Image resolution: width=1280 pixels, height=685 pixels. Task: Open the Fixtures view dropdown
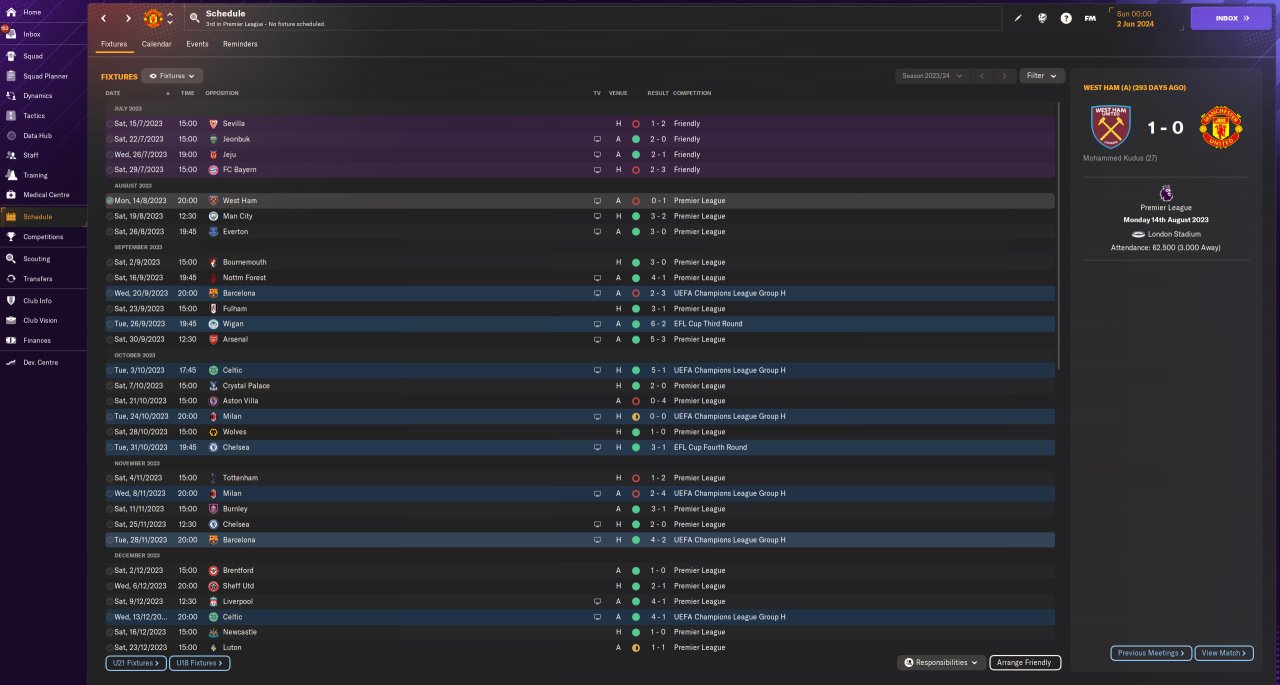173,76
